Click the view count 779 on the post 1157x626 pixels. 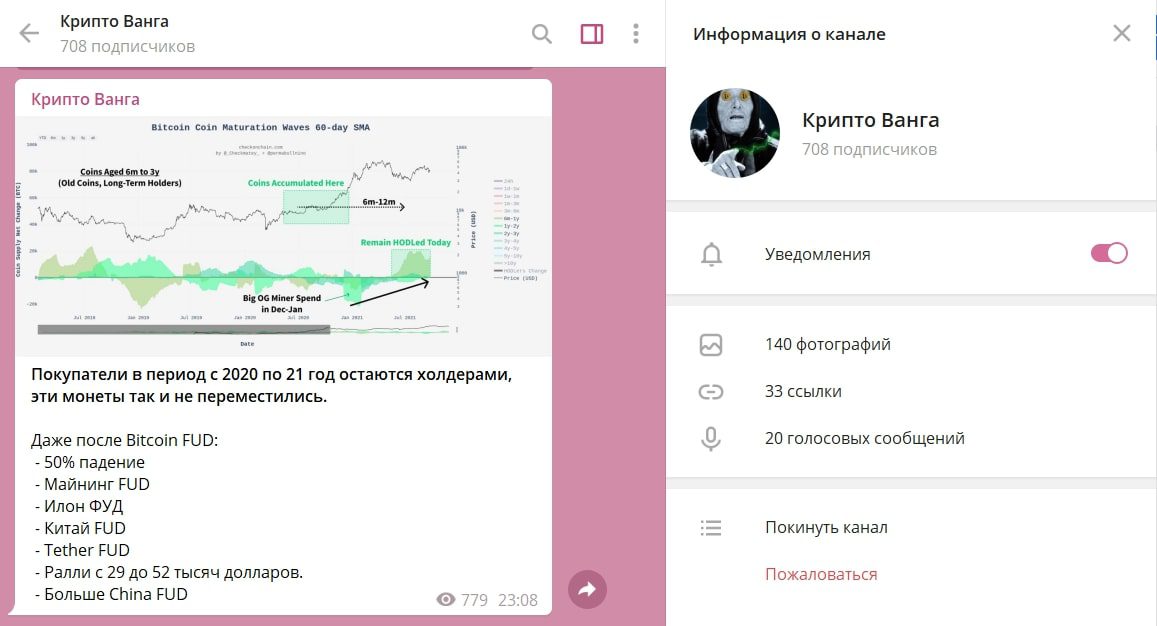coord(474,600)
